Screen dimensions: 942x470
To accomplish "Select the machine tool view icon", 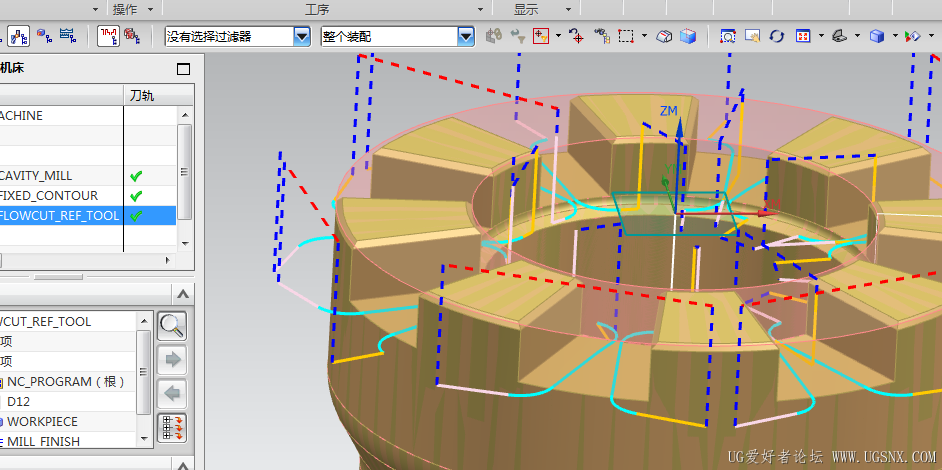I will click(x=20, y=36).
